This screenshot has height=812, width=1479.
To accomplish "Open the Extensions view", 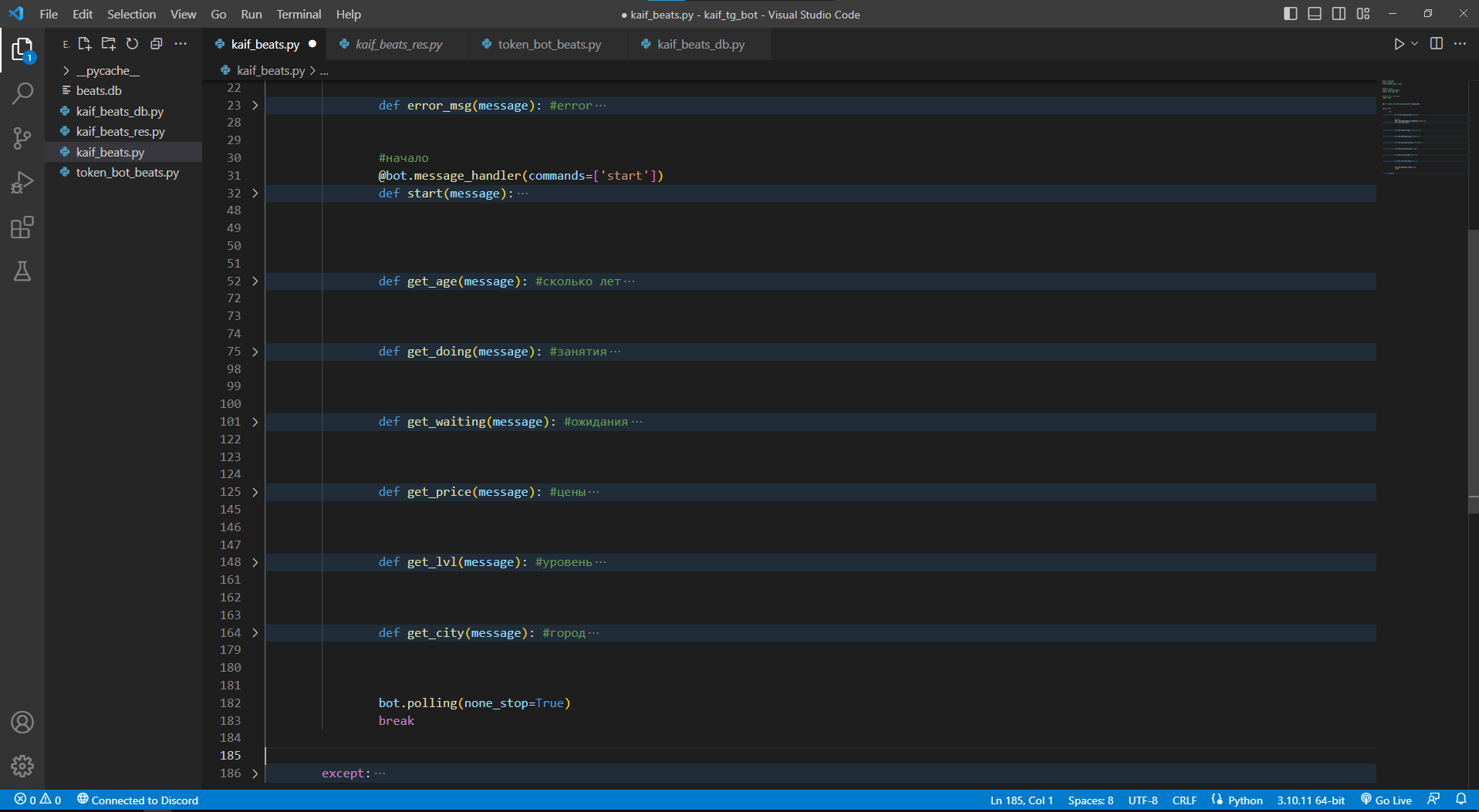I will click(22, 227).
